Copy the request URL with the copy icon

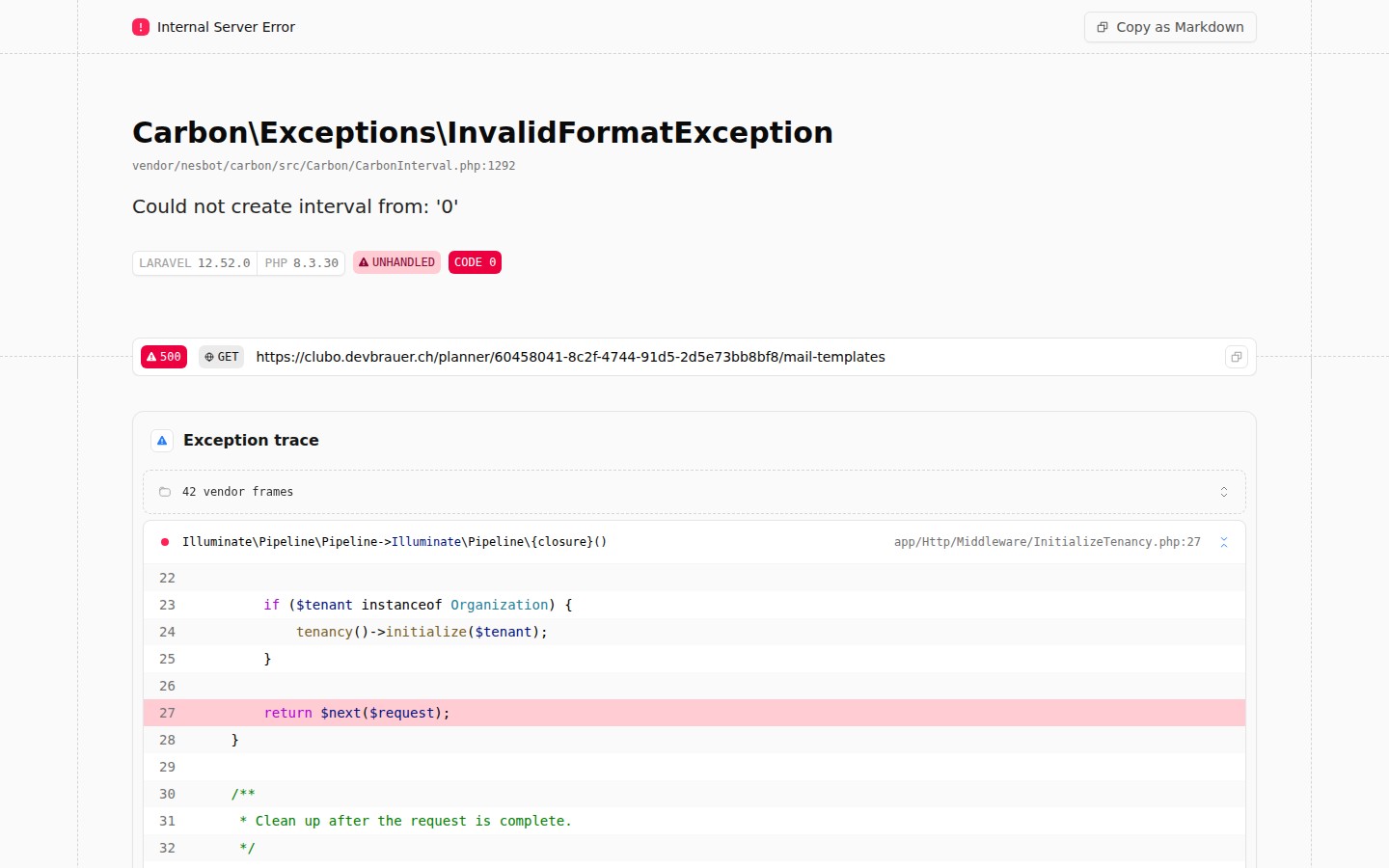(x=1236, y=357)
